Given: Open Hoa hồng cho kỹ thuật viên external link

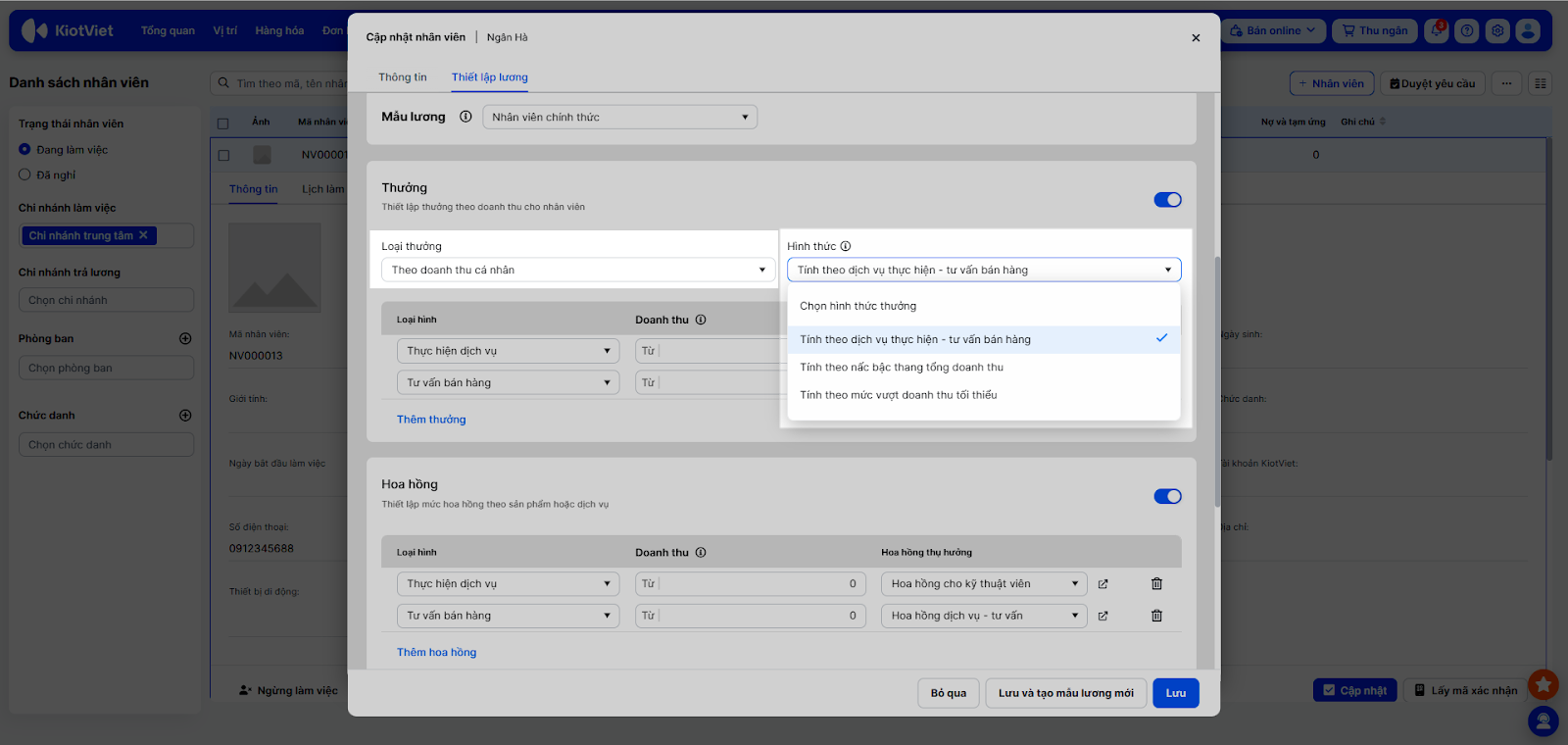Looking at the screenshot, I should pos(1102,584).
